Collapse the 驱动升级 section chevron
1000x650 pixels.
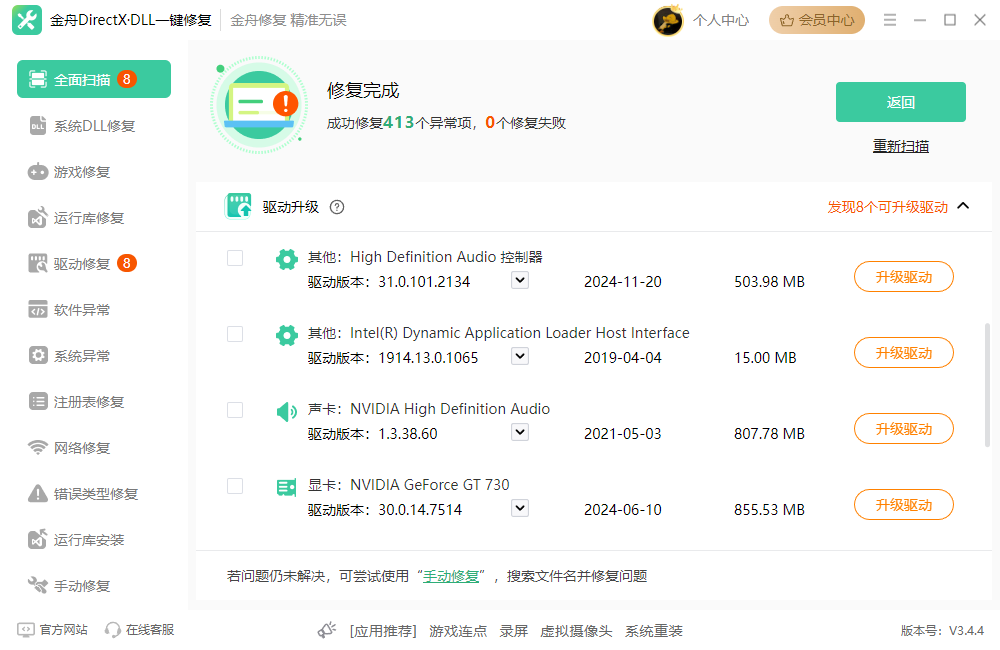click(963, 206)
